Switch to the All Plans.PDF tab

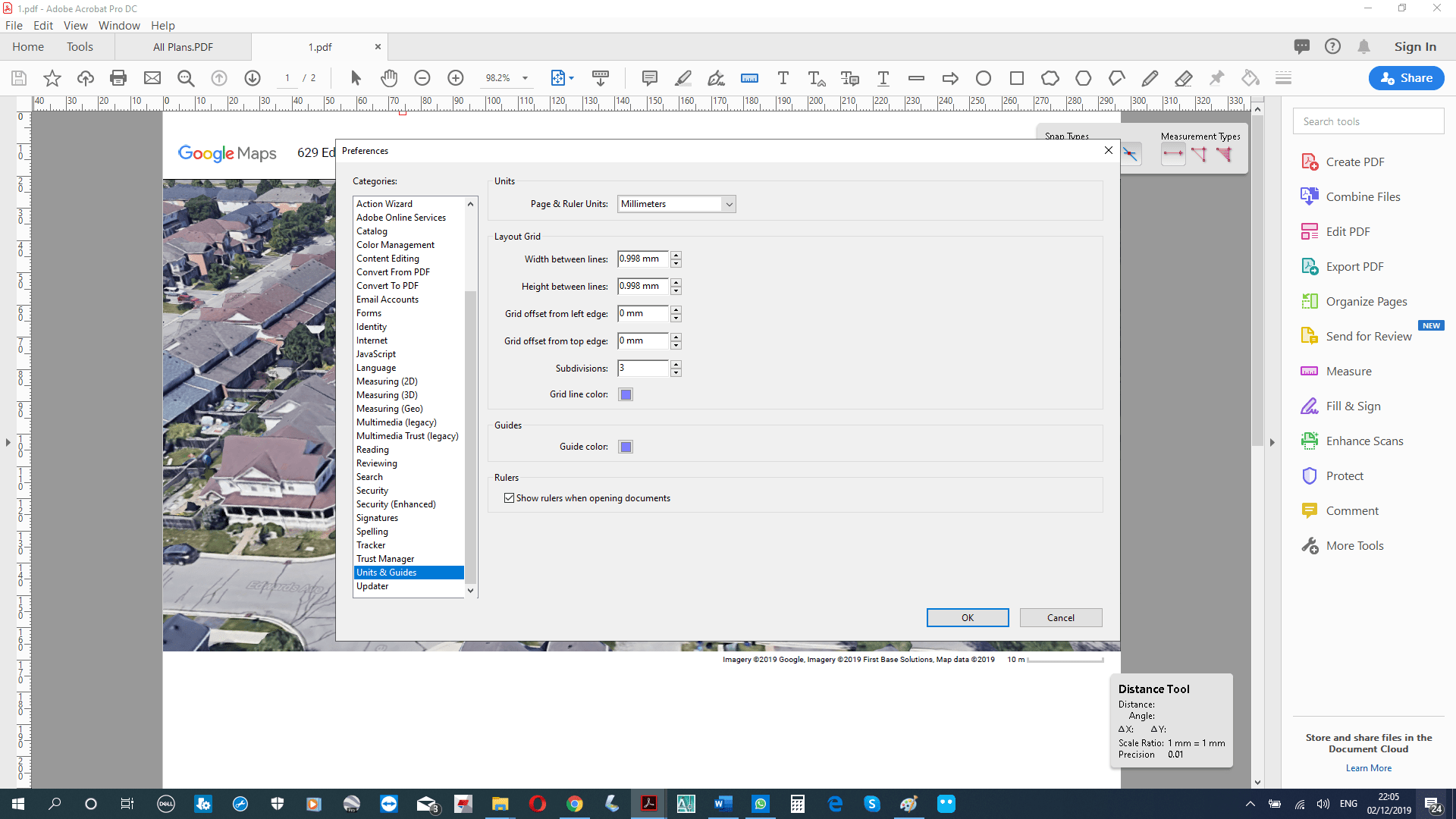pyautogui.click(x=183, y=47)
